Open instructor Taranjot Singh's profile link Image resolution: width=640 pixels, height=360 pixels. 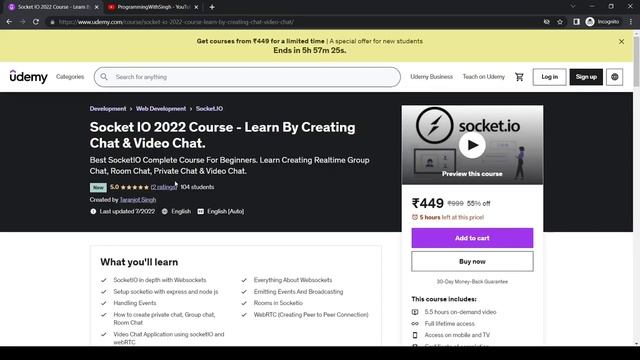click(138, 200)
